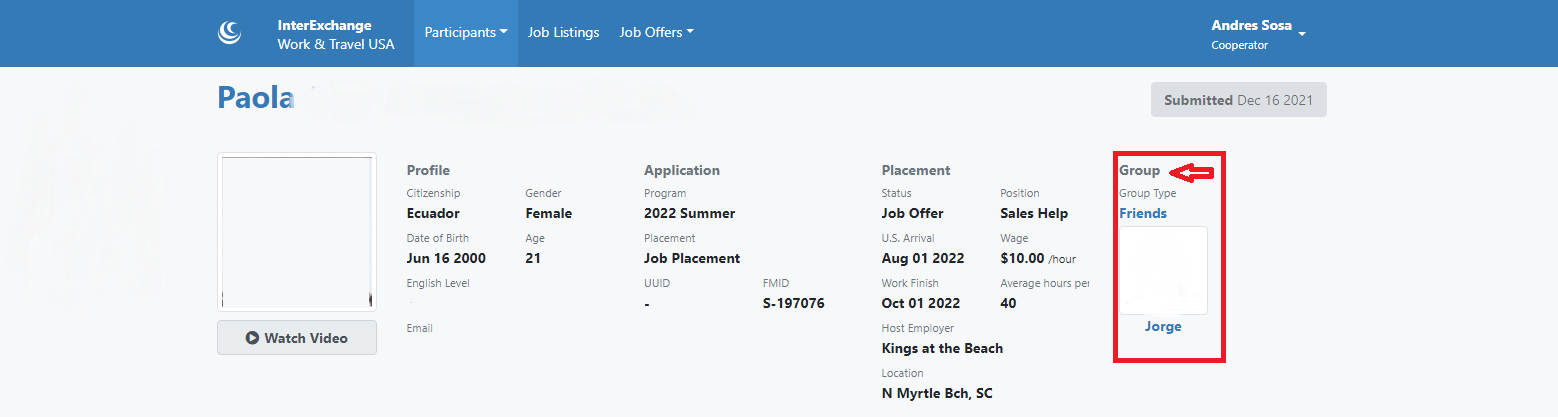This screenshot has width=1558, height=417.
Task: Go to the Job Listings page
Action: (x=564, y=32)
